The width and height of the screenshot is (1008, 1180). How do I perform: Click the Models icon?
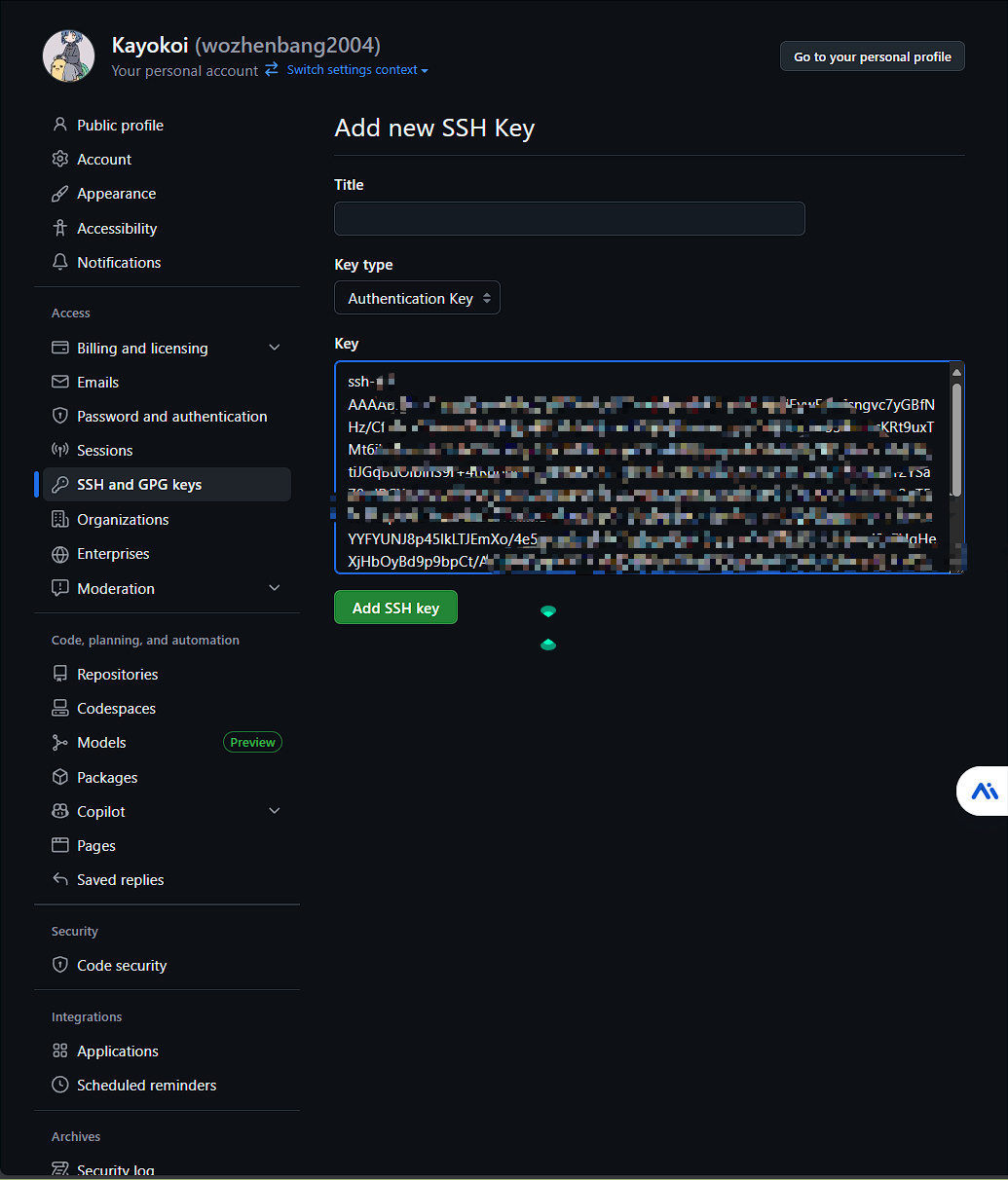[x=60, y=742]
